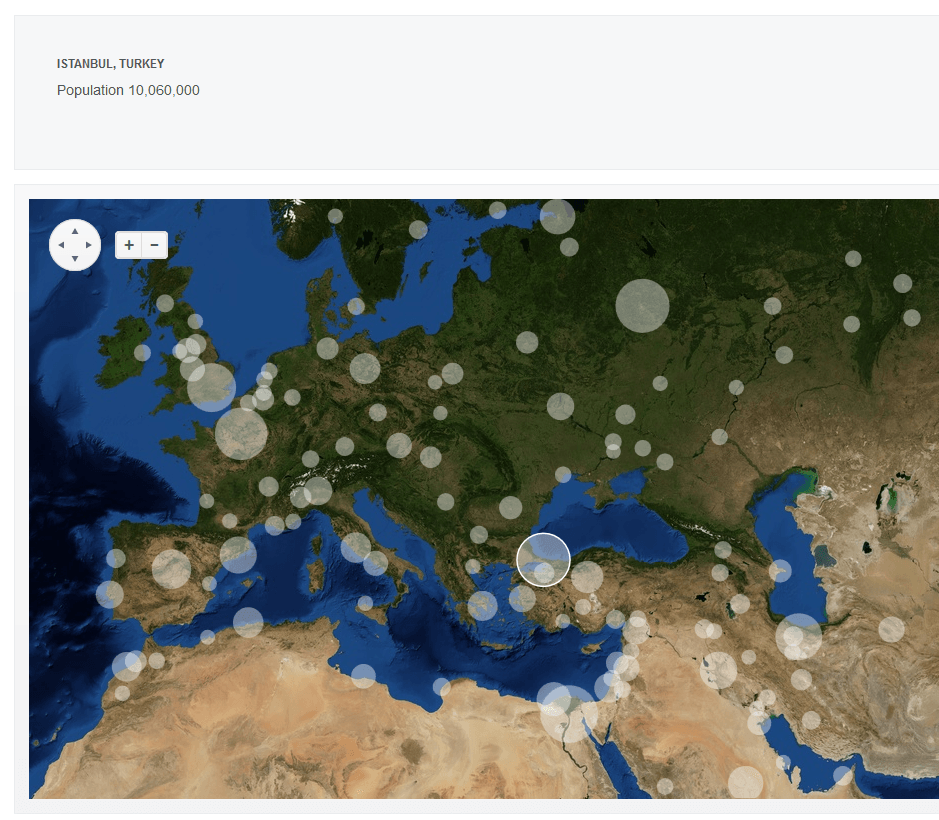Click the ISTANBUL, TURKEY heading text
Image resolution: width=939 pixels, height=820 pixels.
[110, 63]
